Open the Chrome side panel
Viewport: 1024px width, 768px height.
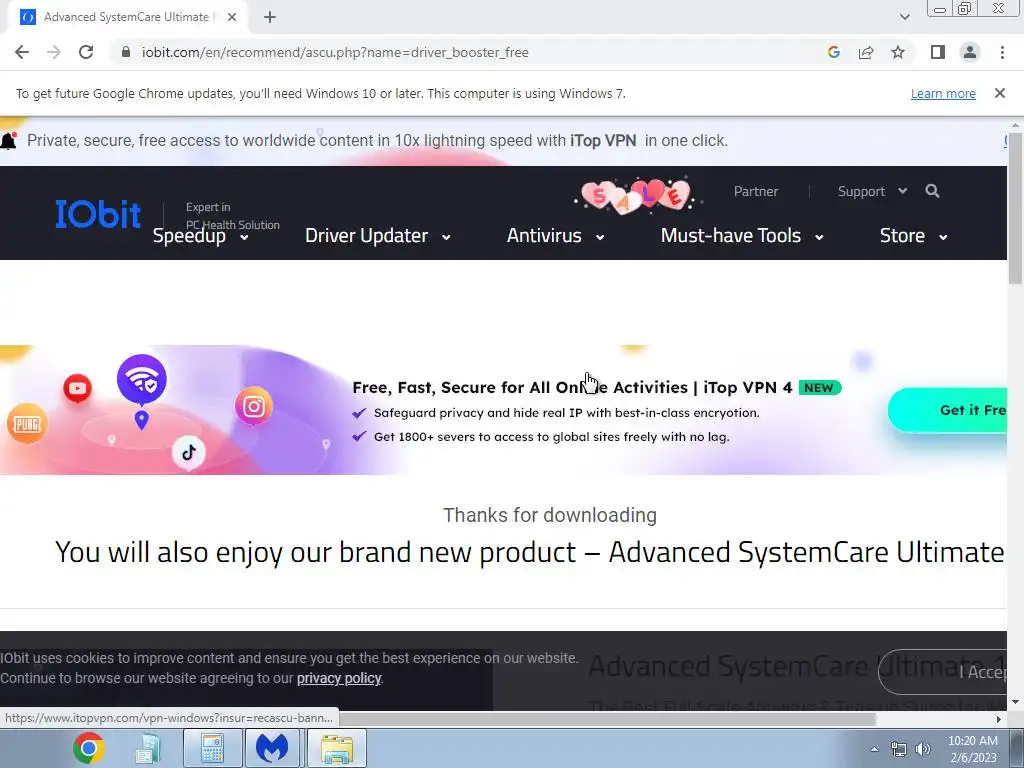[938, 52]
